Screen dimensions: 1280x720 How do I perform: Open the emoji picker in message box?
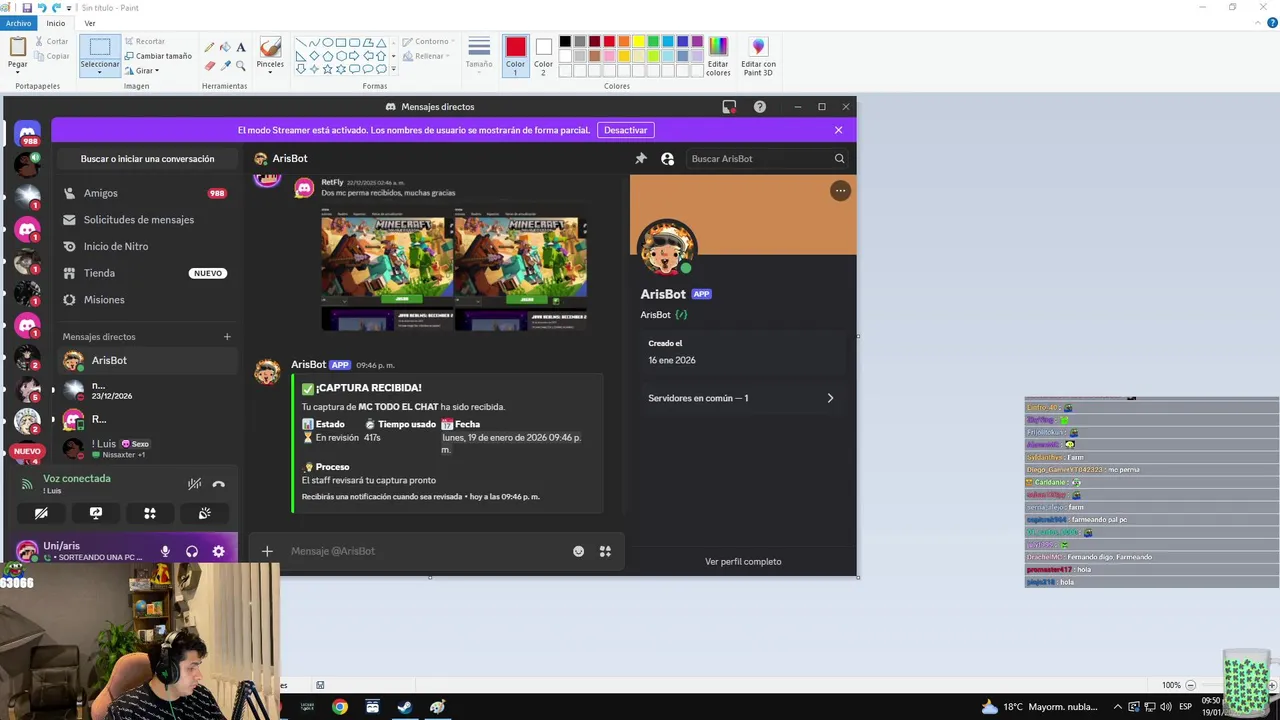[578, 551]
